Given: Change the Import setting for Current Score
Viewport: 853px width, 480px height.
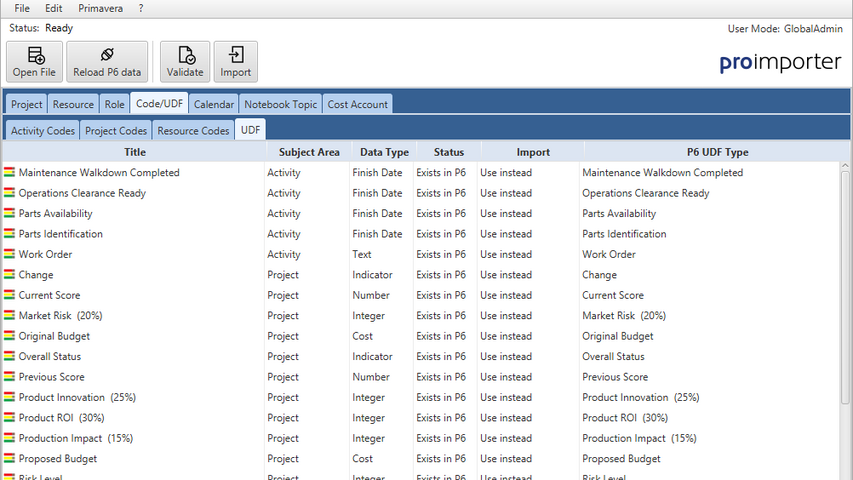Looking at the screenshot, I should click(x=530, y=296).
